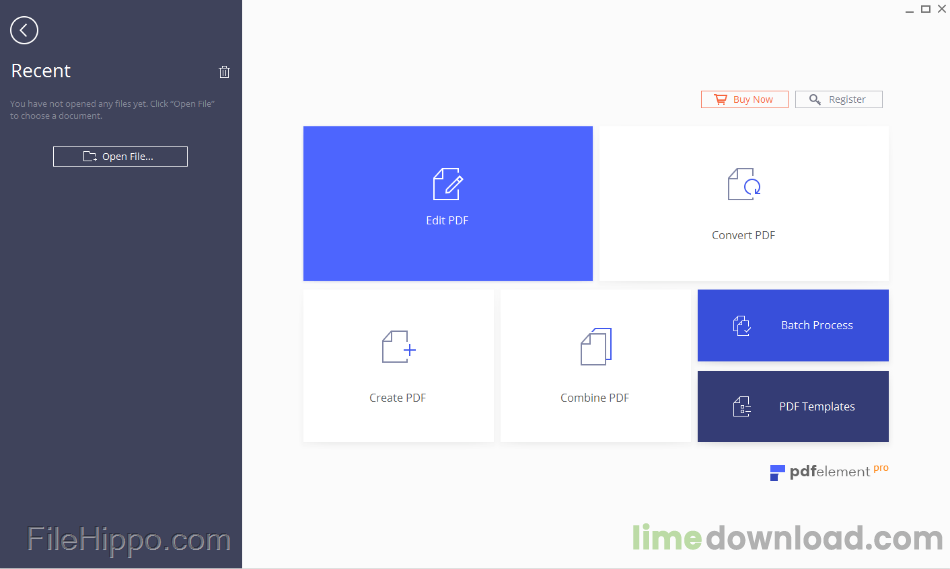Click the Combine PDF stacked-pages icon
Image resolution: width=950 pixels, height=569 pixels.
(596, 347)
